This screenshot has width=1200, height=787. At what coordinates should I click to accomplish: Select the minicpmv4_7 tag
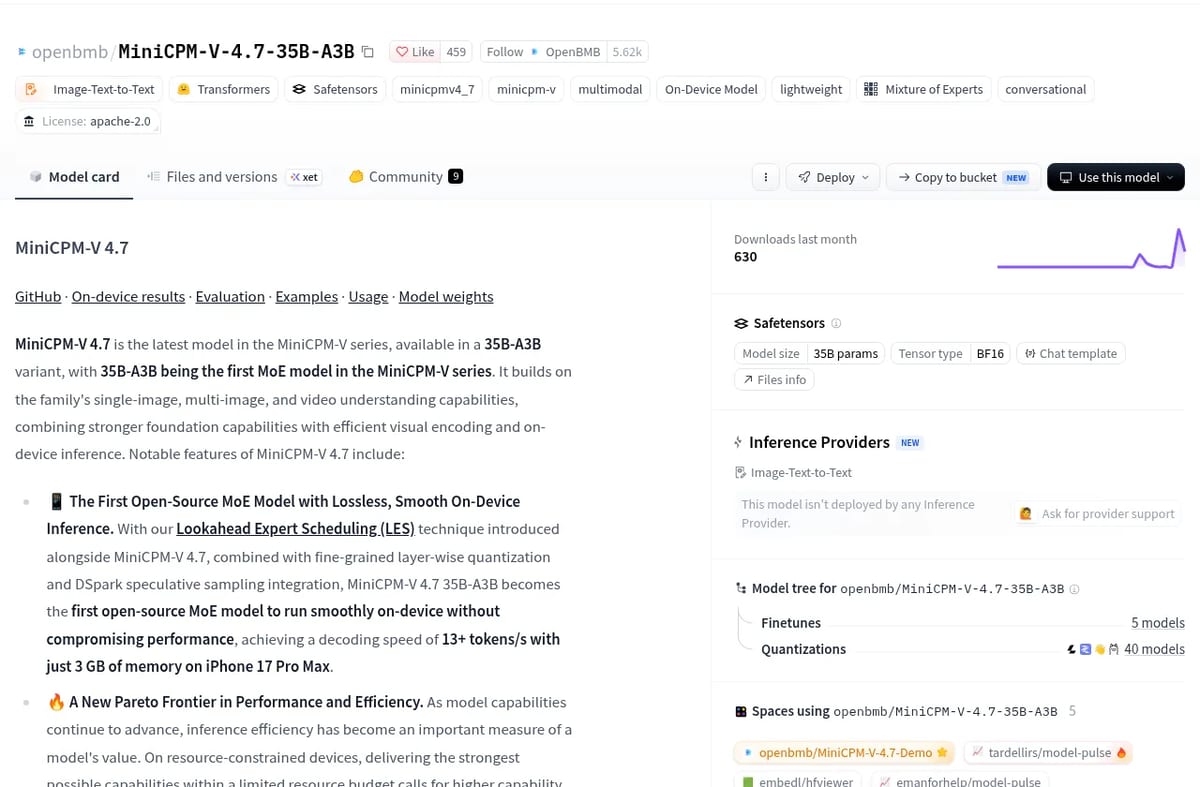click(437, 89)
